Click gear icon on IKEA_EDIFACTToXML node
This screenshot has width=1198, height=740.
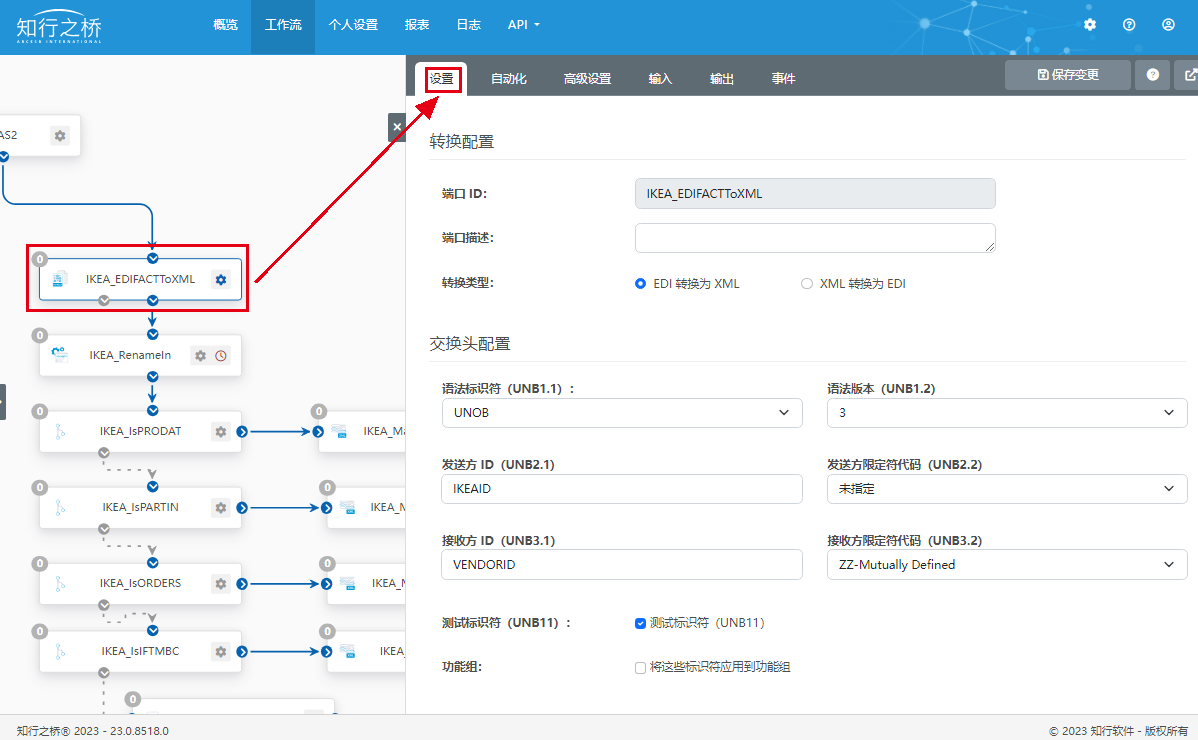pyautogui.click(x=221, y=279)
